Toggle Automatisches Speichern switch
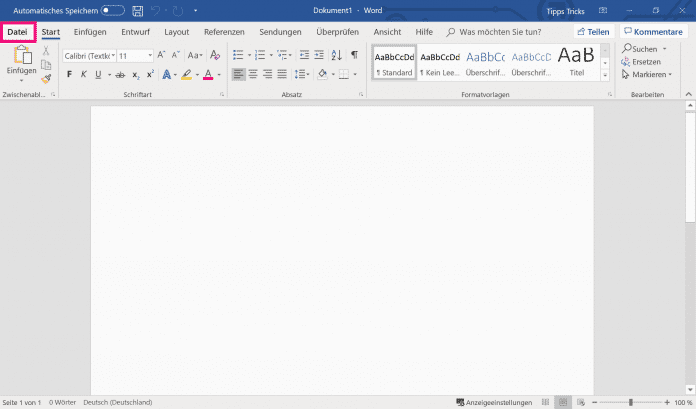The image size is (696, 409). [113, 10]
